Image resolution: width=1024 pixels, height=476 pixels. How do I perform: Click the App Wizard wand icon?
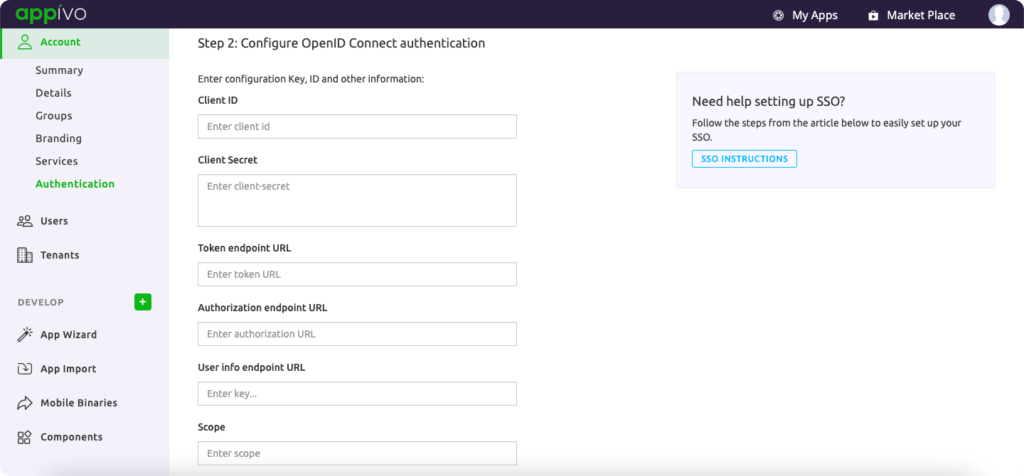25,335
